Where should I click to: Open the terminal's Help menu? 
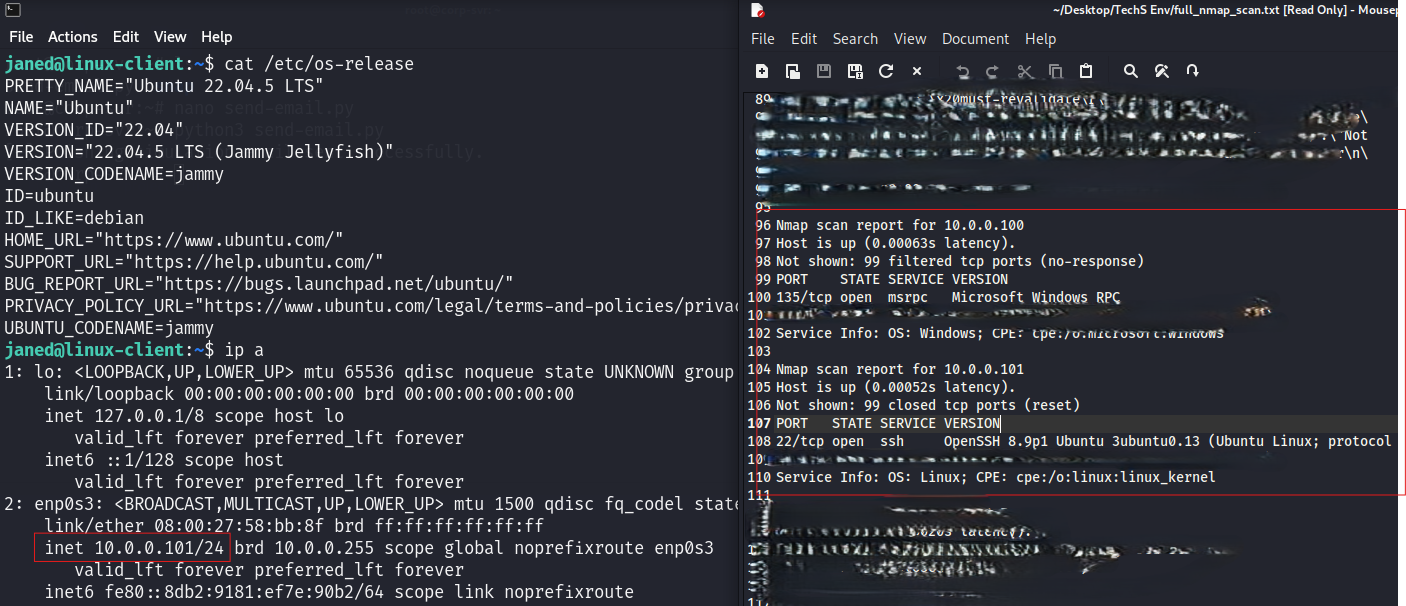(x=216, y=37)
